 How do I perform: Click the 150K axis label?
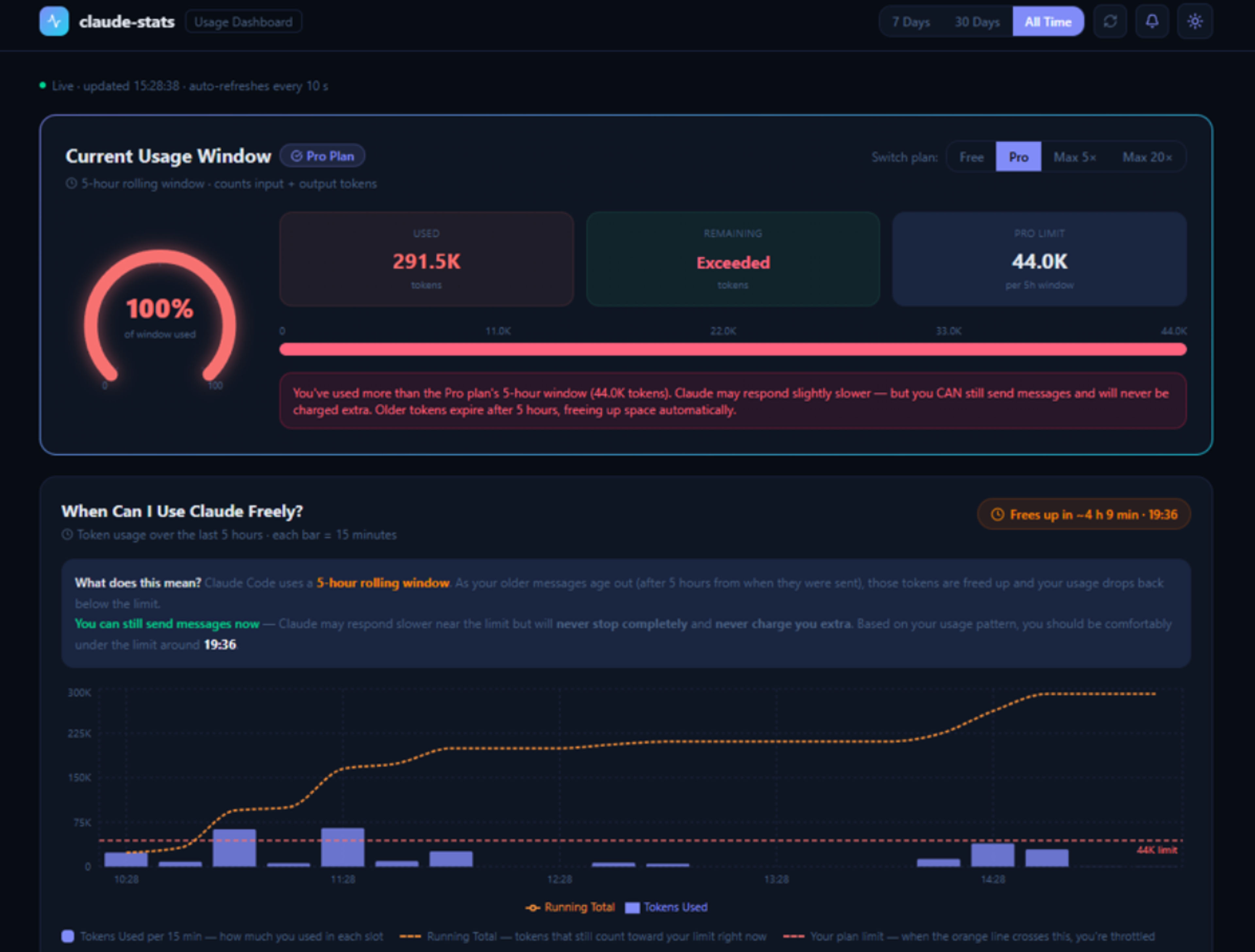pos(79,778)
